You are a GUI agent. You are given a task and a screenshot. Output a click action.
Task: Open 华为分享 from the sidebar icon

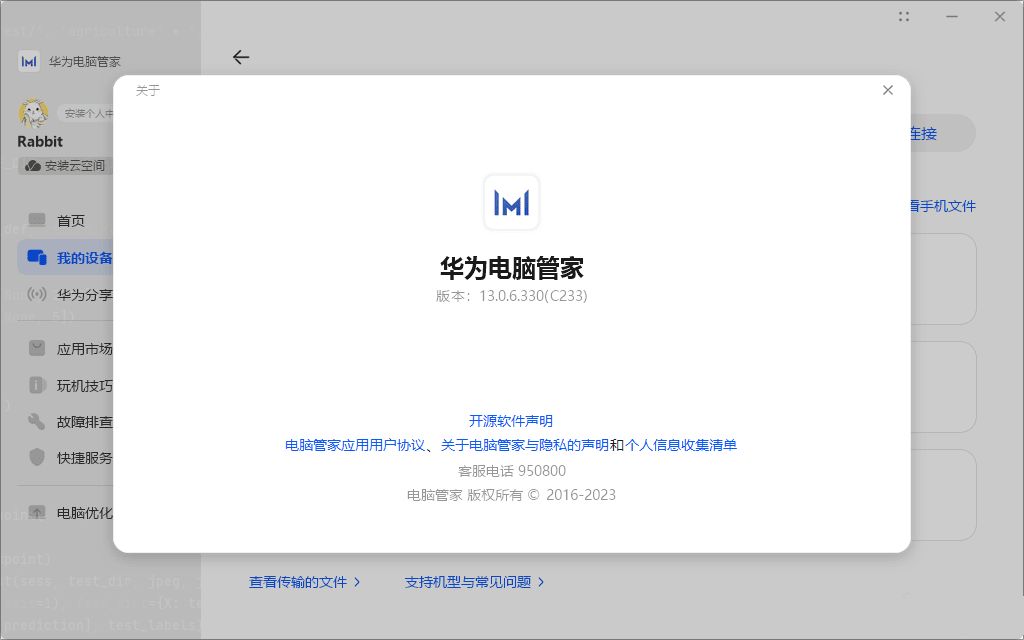click(x=38, y=294)
